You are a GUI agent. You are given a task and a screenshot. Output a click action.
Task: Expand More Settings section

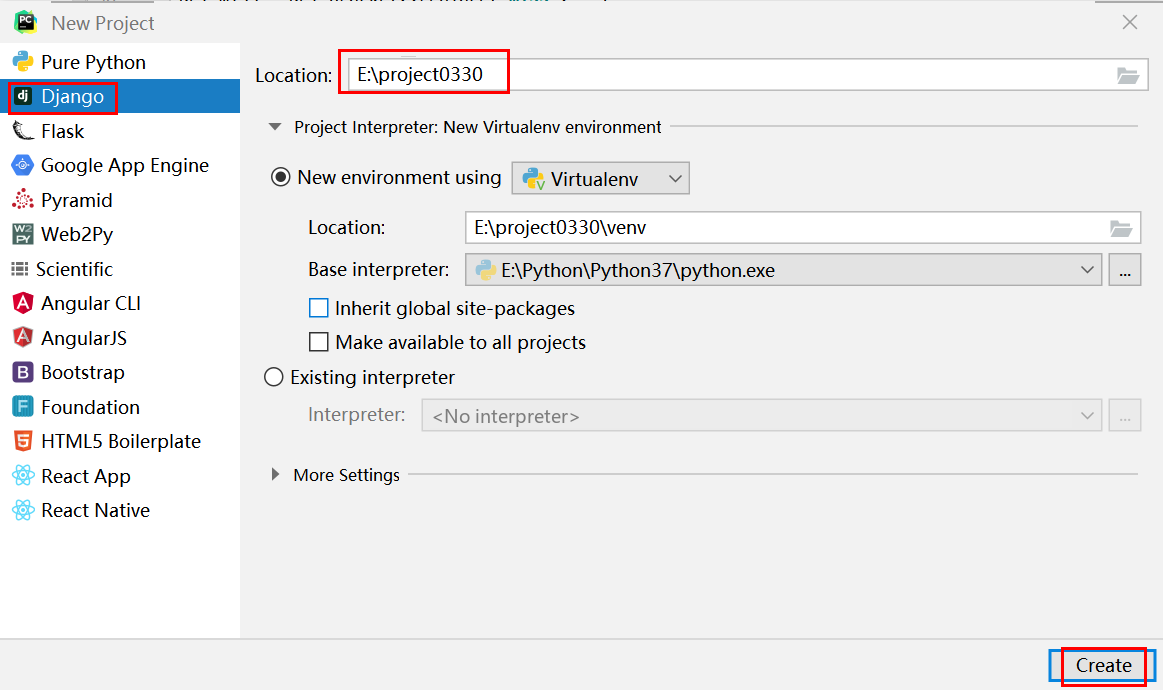pyautogui.click(x=275, y=474)
